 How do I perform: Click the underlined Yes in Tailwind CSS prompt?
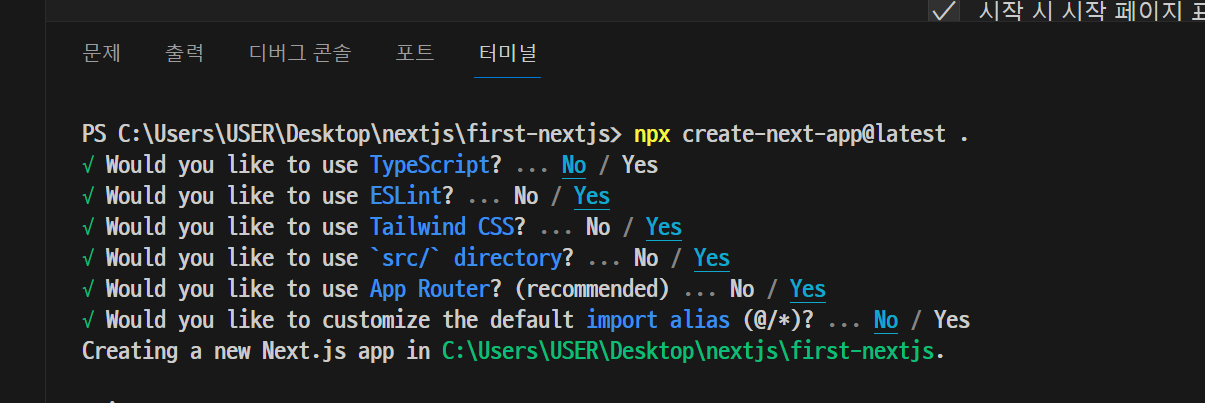point(664,226)
